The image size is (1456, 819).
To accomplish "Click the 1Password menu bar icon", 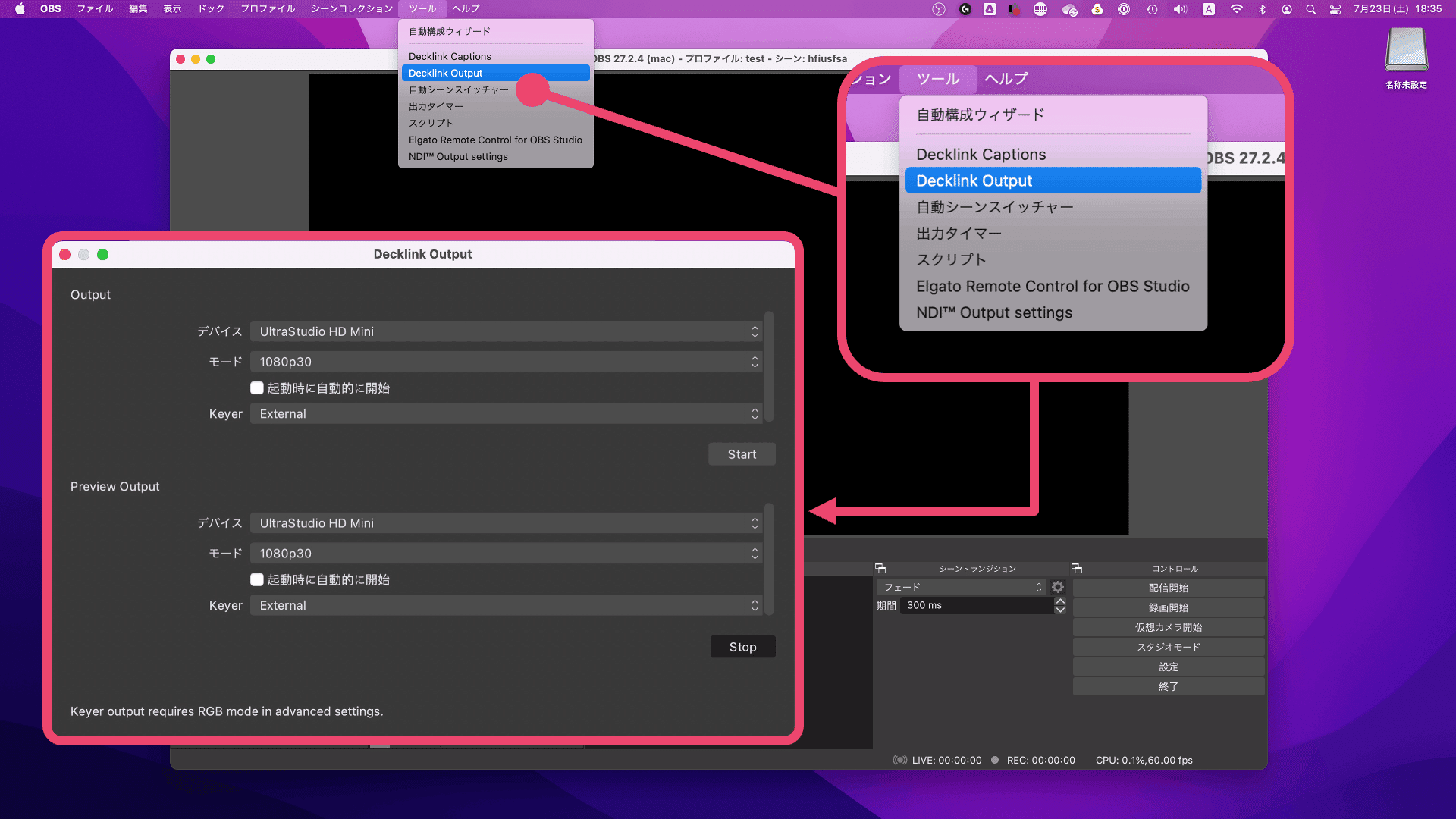I will [1124, 9].
